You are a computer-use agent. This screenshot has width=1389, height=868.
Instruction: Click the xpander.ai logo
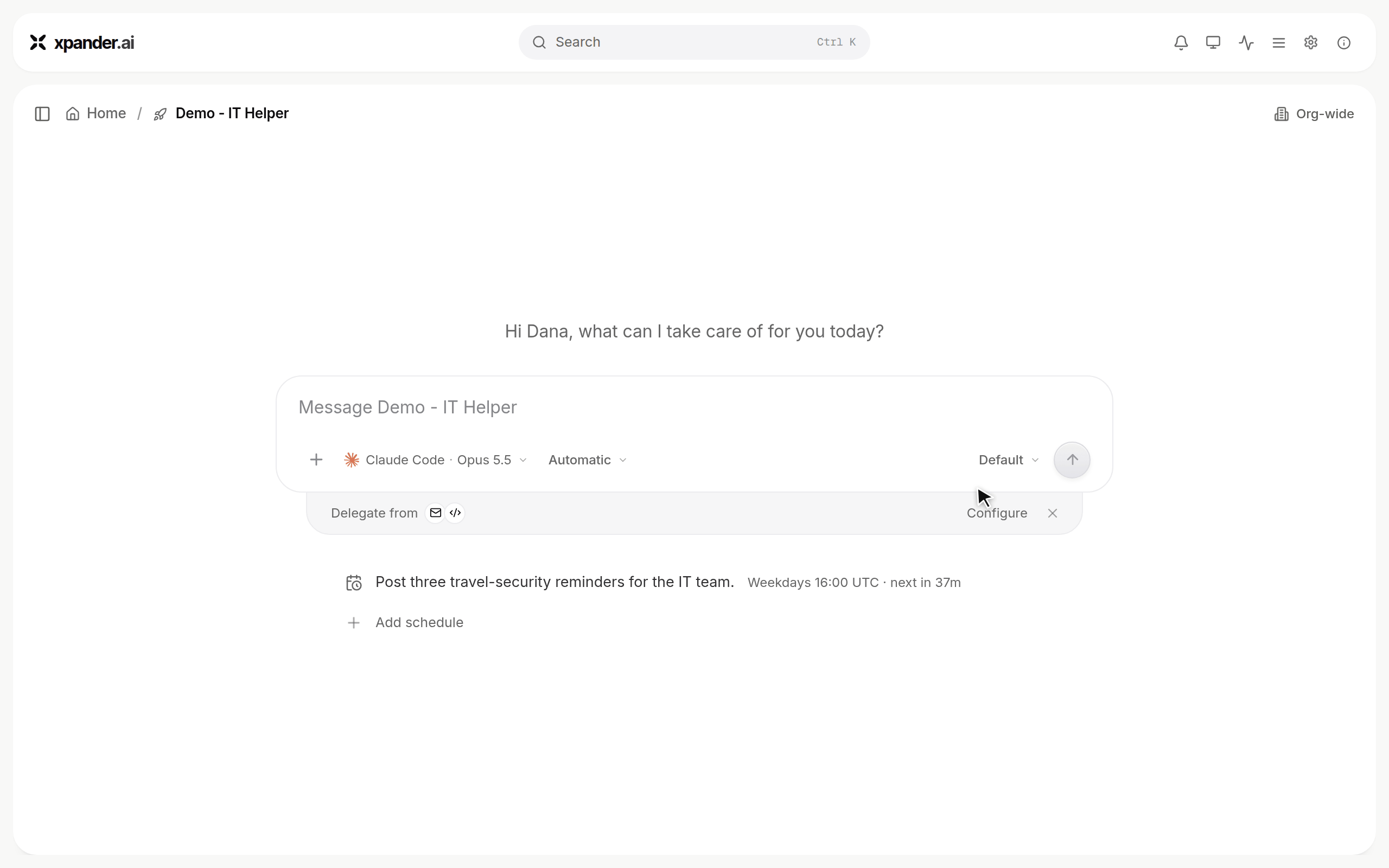(x=82, y=42)
